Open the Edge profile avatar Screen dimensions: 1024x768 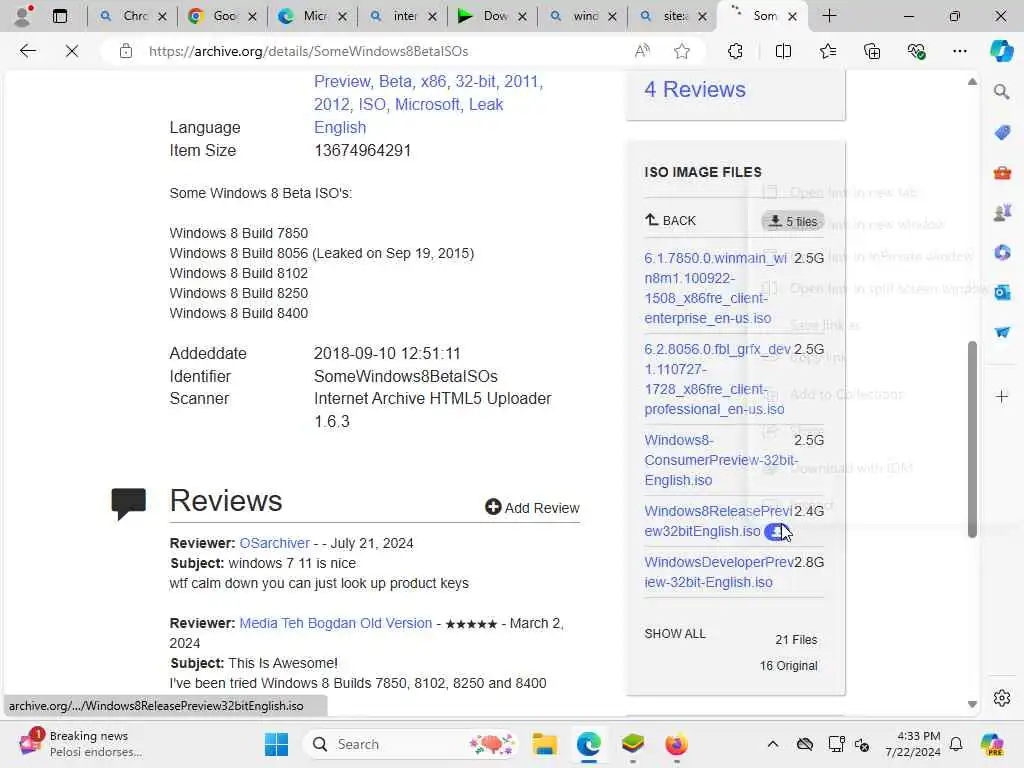[x=23, y=16]
